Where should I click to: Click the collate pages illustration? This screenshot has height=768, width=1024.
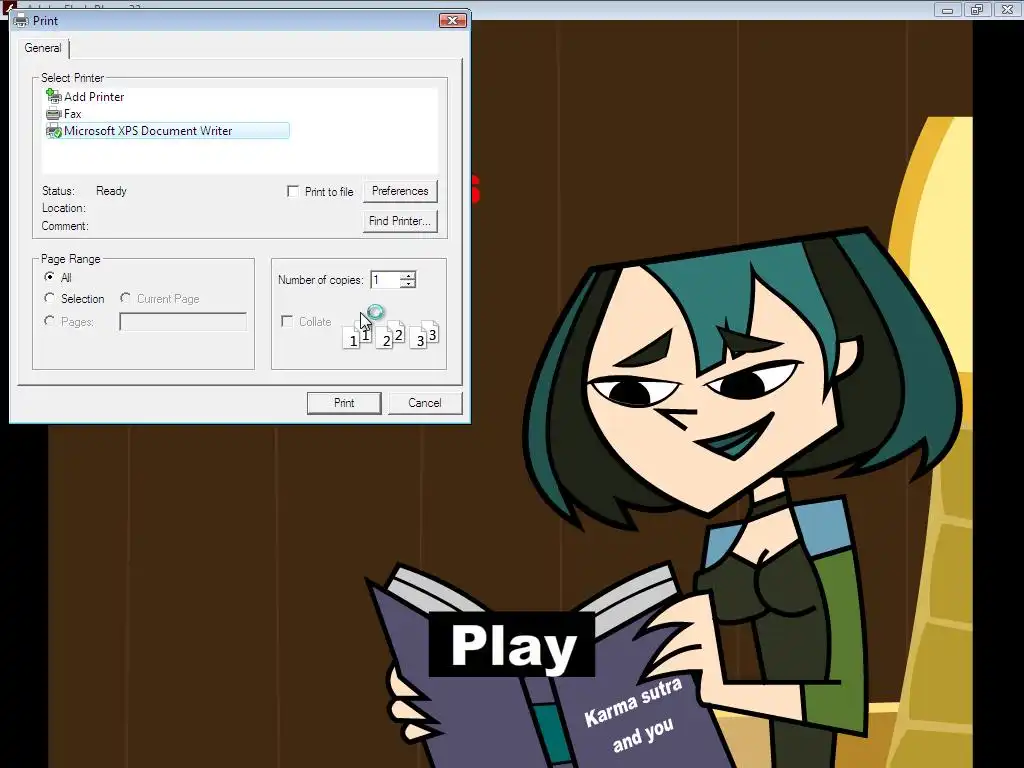pos(391,334)
